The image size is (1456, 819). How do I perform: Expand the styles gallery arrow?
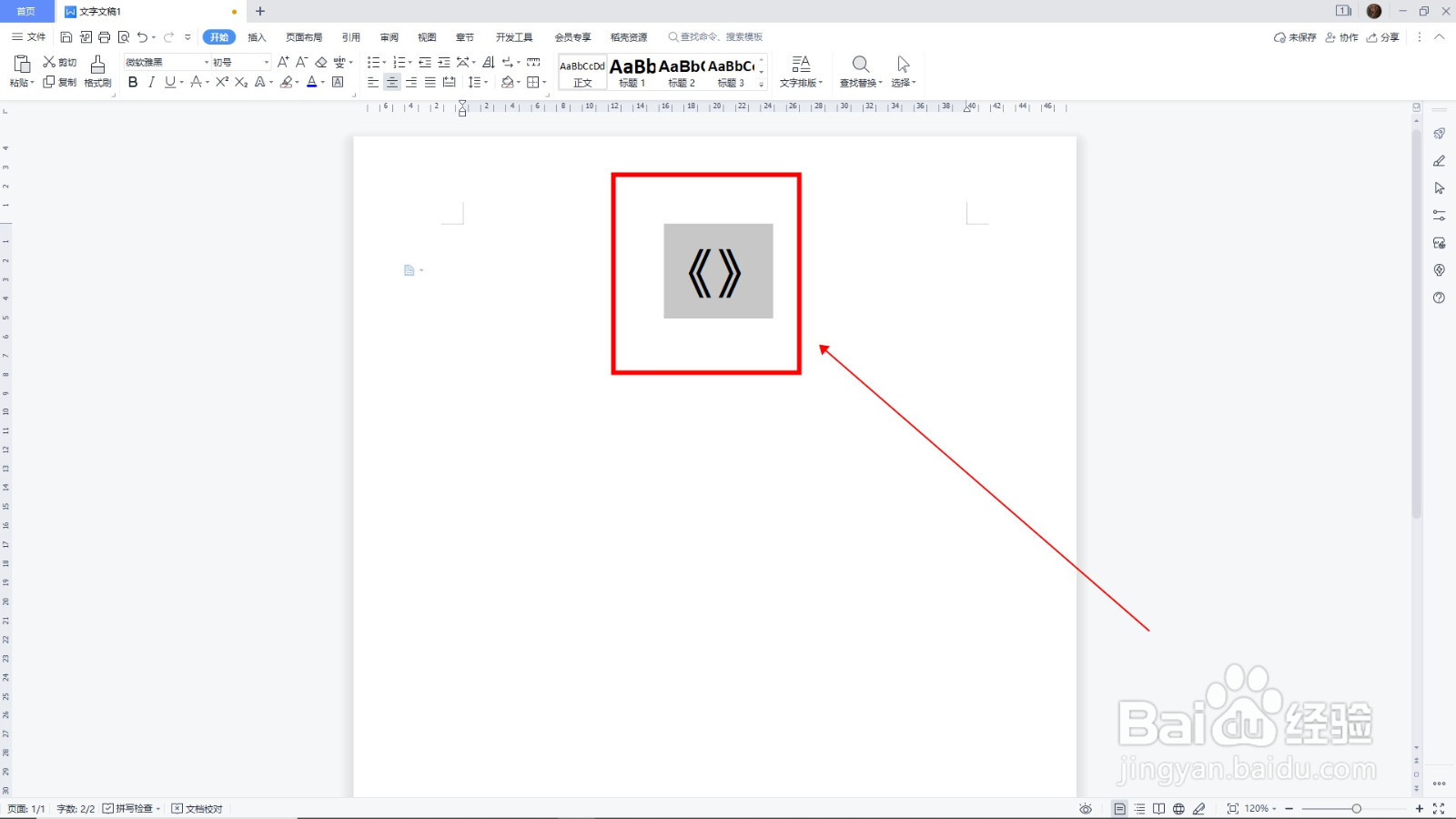coord(762,85)
